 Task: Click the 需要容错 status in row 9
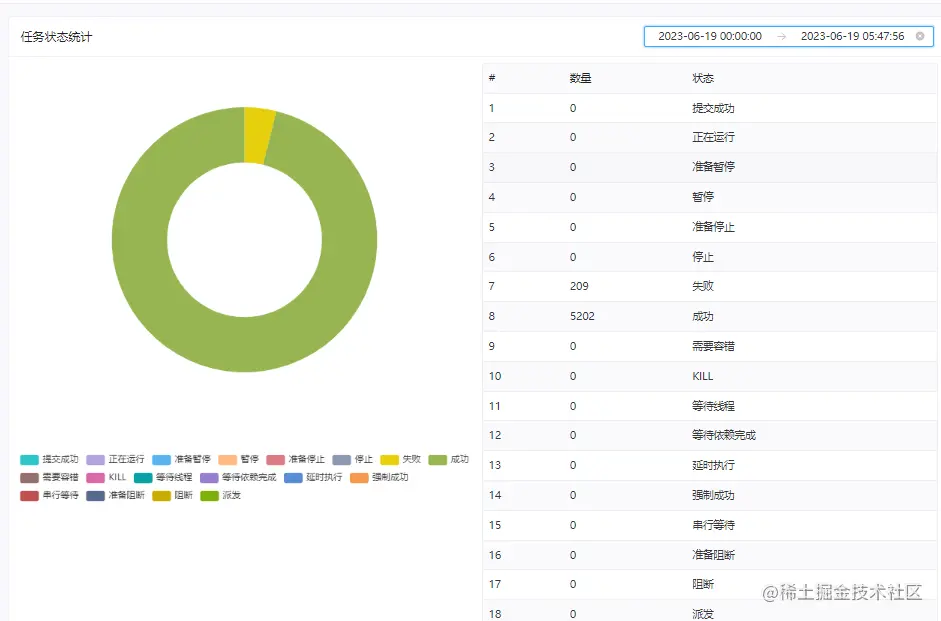713,346
